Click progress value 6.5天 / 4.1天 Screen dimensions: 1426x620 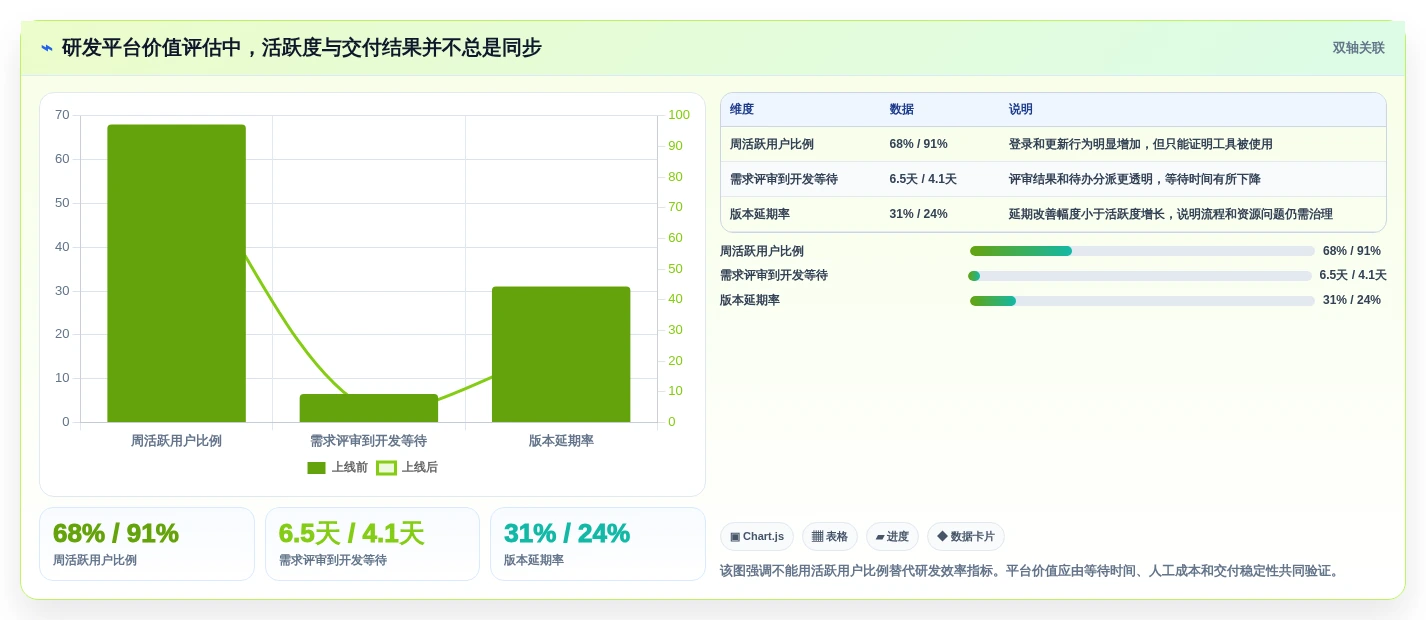pos(1353,276)
